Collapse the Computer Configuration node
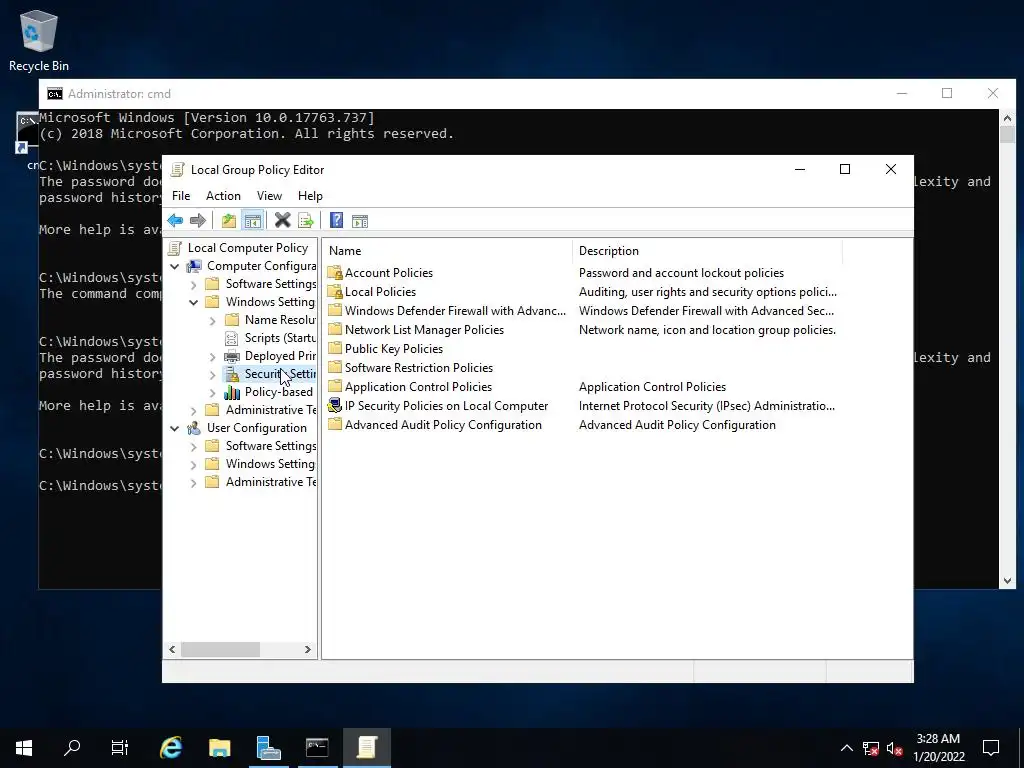 coord(174,266)
